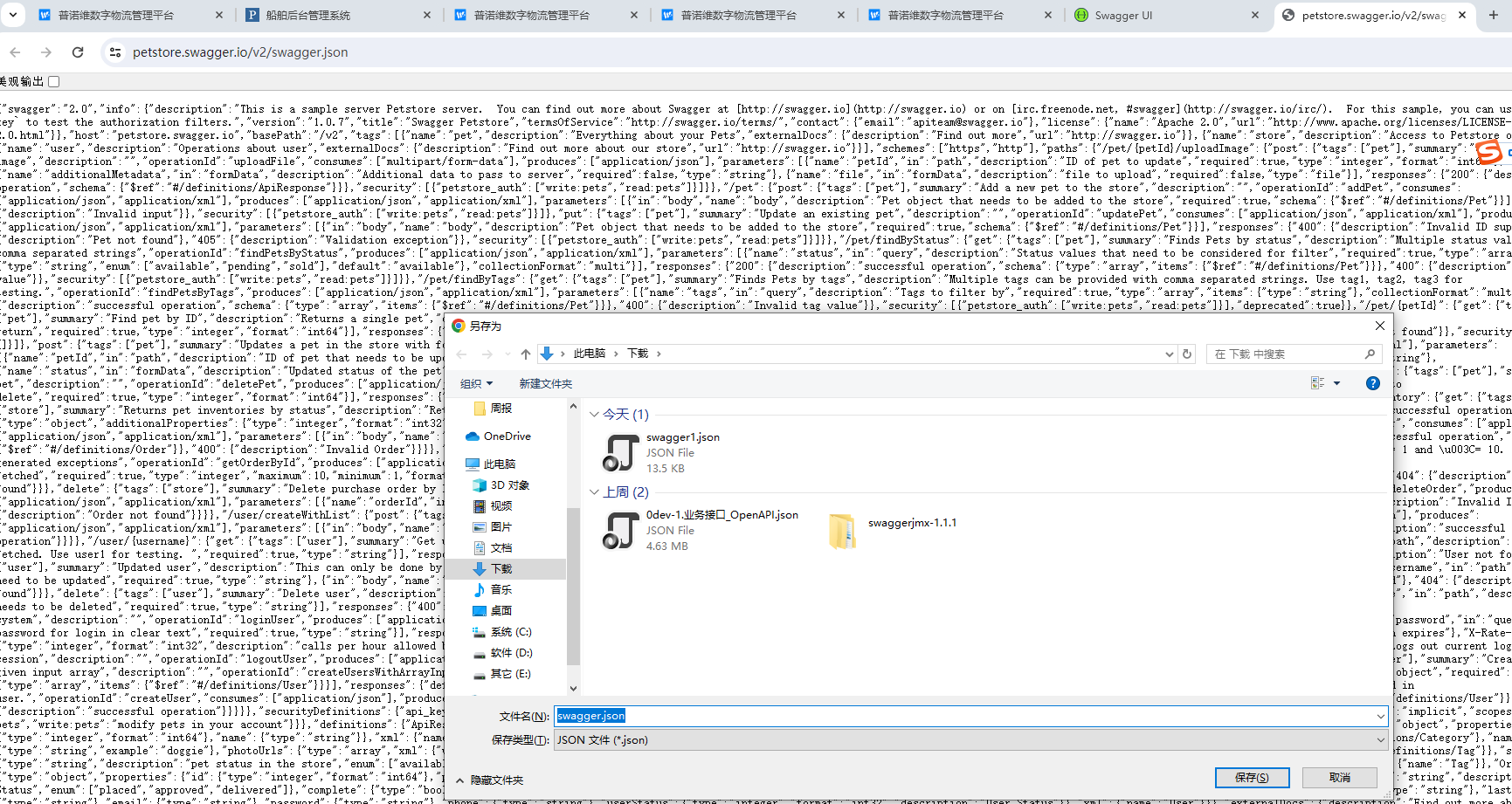Open site info icon in address bar

[114, 52]
